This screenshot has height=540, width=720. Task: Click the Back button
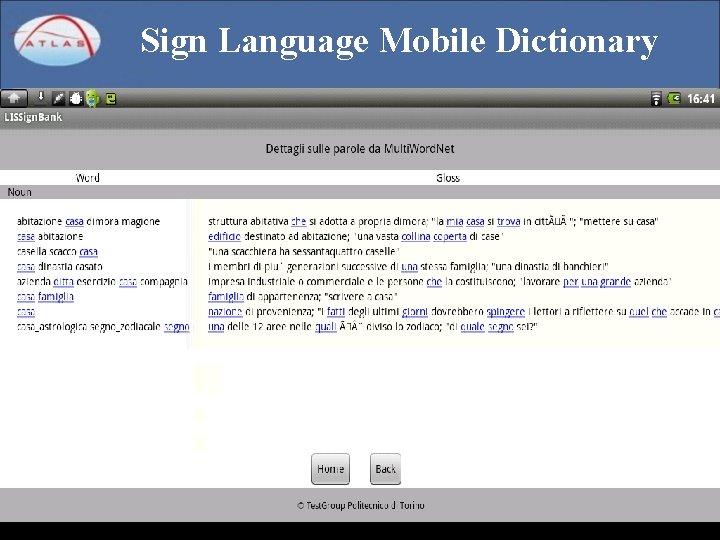385,469
